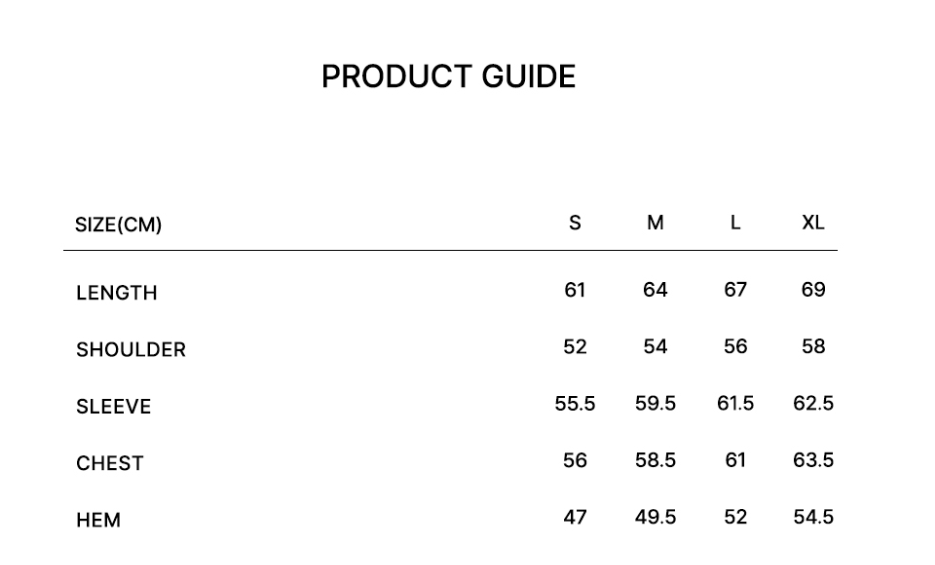Select the M size column header
935x565 pixels.
click(655, 224)
